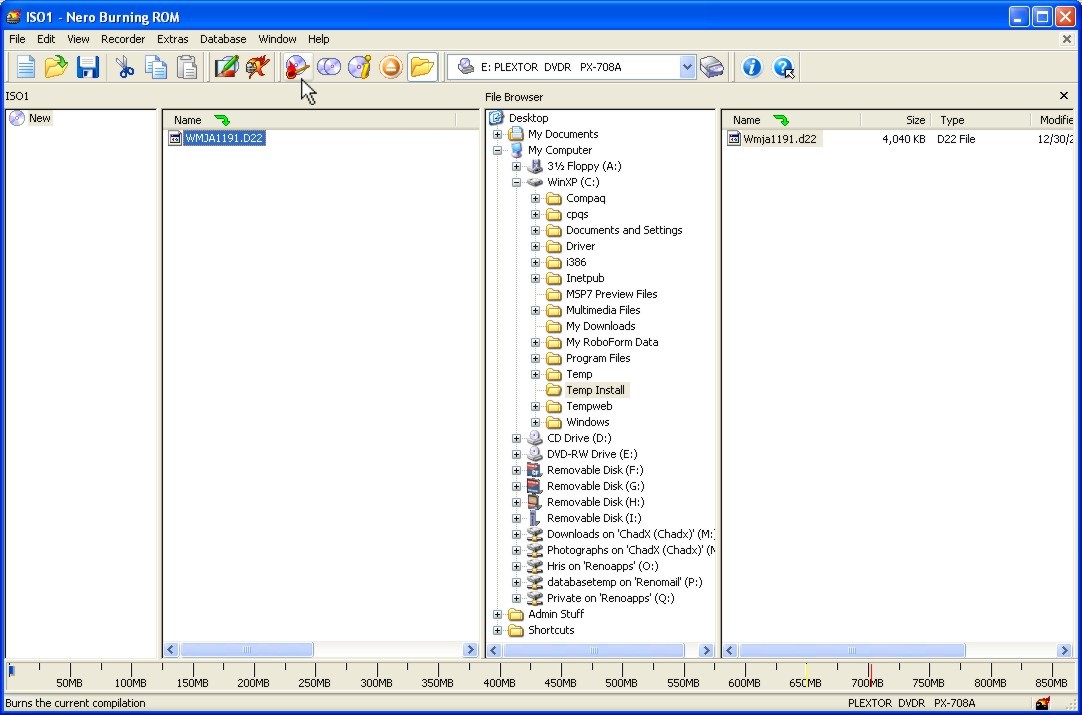Open the Window menu

pyautogui.click(x=277, y=39)
